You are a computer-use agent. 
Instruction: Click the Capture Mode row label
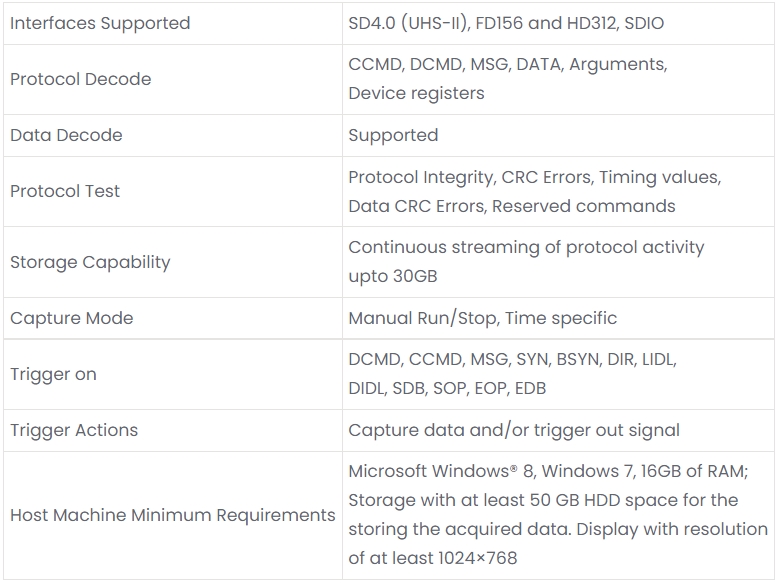click(72, 318)
